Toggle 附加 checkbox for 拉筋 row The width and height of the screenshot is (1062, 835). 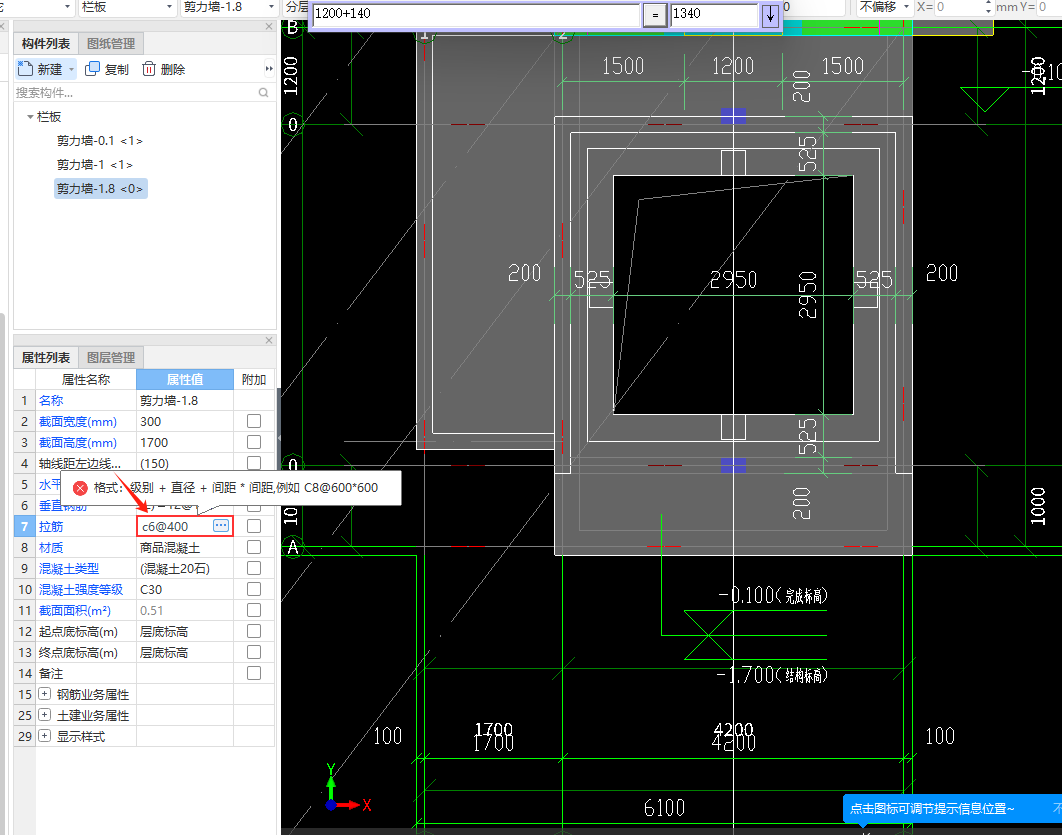254,526
